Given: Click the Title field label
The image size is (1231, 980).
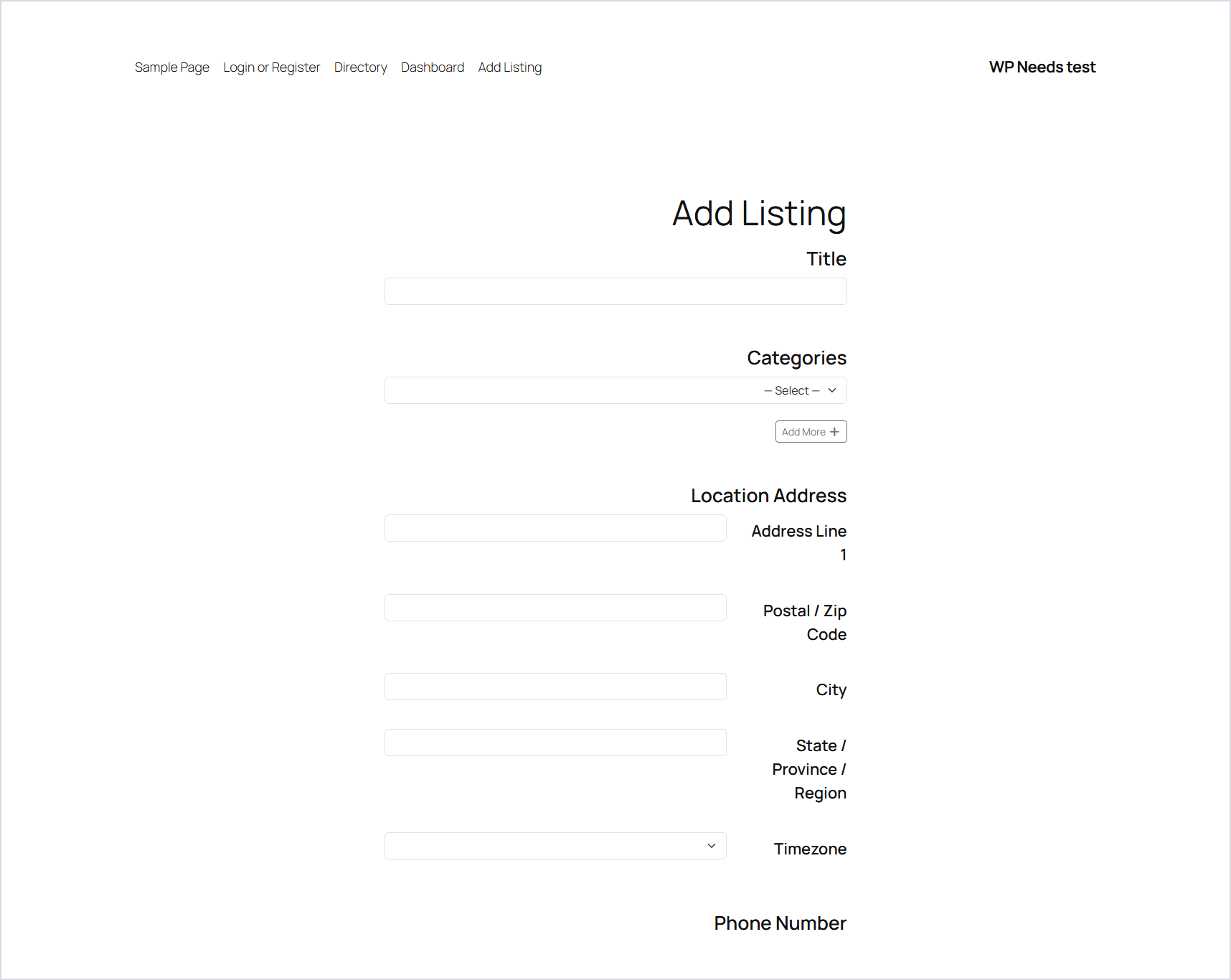Looking at the screenshot, I should tap(826, 259).
